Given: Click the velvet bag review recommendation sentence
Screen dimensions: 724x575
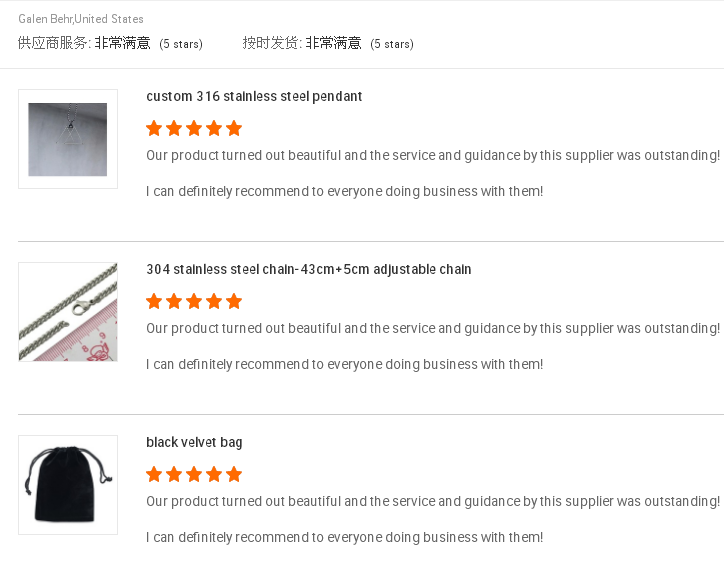Looking at the screenshot, I should pos(344,538).
